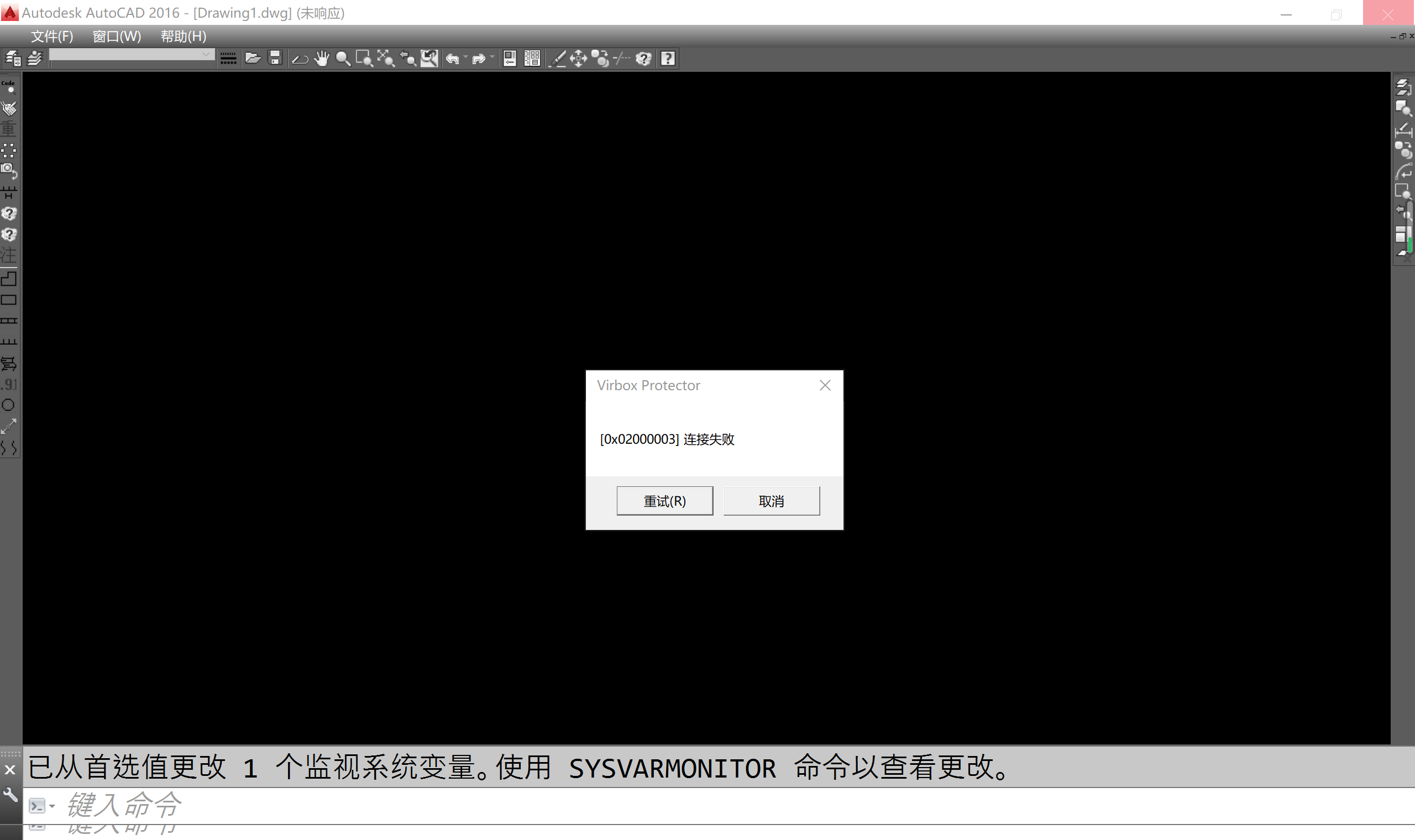1415x840 pixels.
Task: Click the dimension ruler icon in left toolbar
Action: coord(8,192)
